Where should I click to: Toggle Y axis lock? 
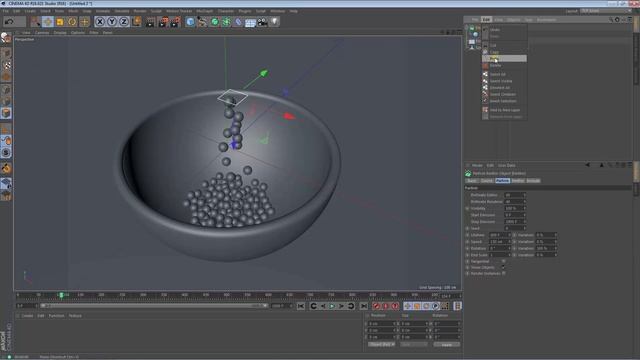click(112, 21)
